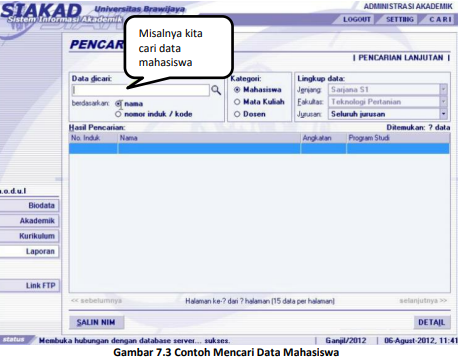Click the magnifying glass search icon
458x364 pixels.
[216, 90]
